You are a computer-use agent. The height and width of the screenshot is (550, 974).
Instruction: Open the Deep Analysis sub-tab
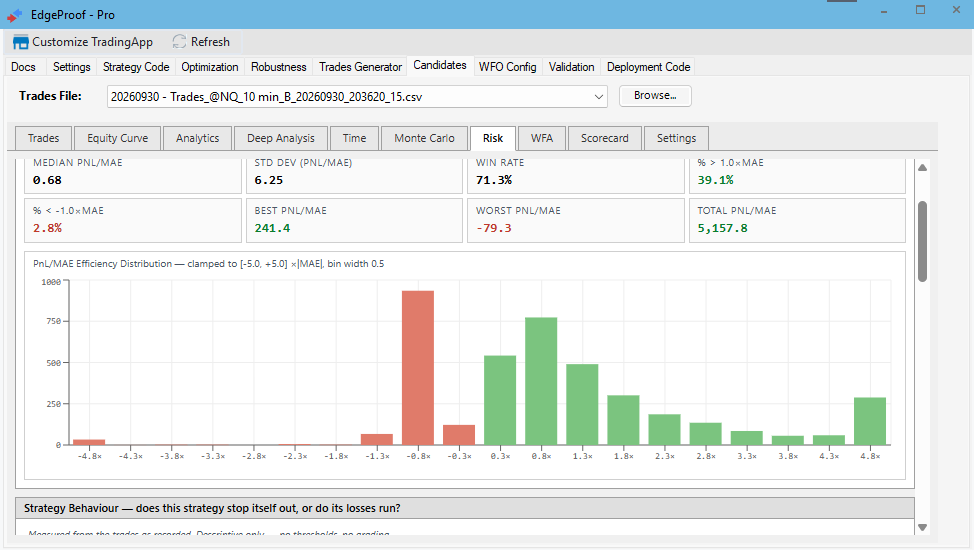(281, 139)
